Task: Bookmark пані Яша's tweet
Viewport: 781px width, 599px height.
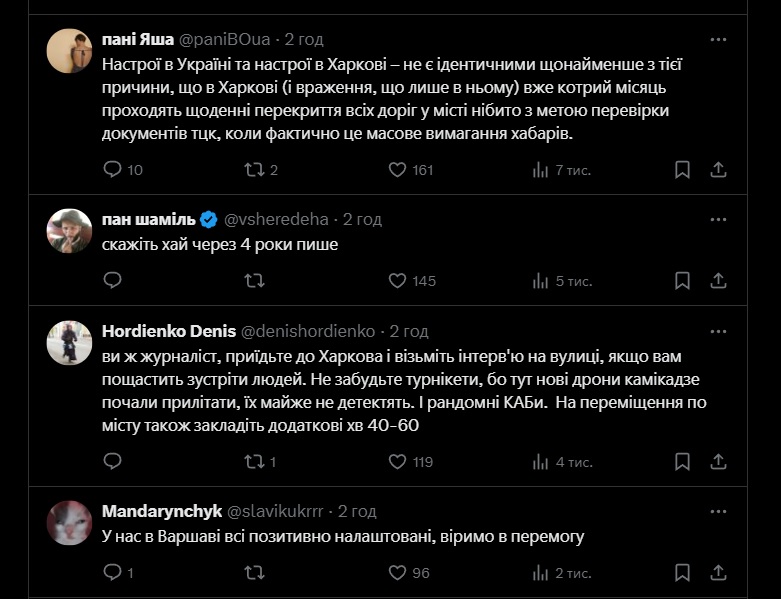Action: (682, 170)
